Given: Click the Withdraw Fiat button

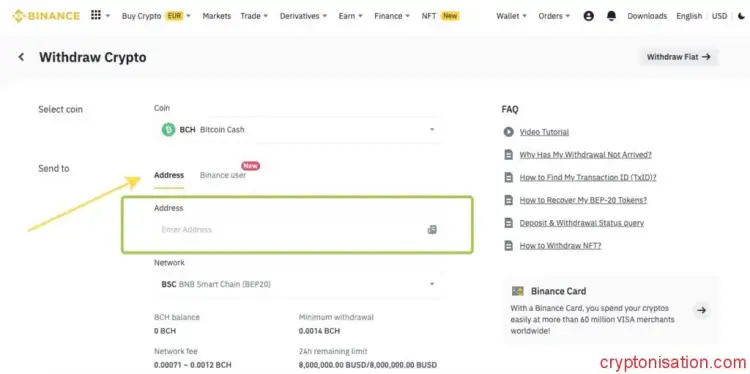Looking at the screenshot, I should [x=679, y=57].
